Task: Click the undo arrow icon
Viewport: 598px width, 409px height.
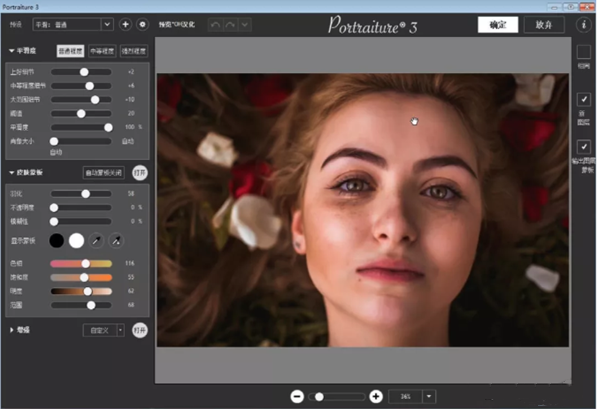Action: (x=215, y=25)
